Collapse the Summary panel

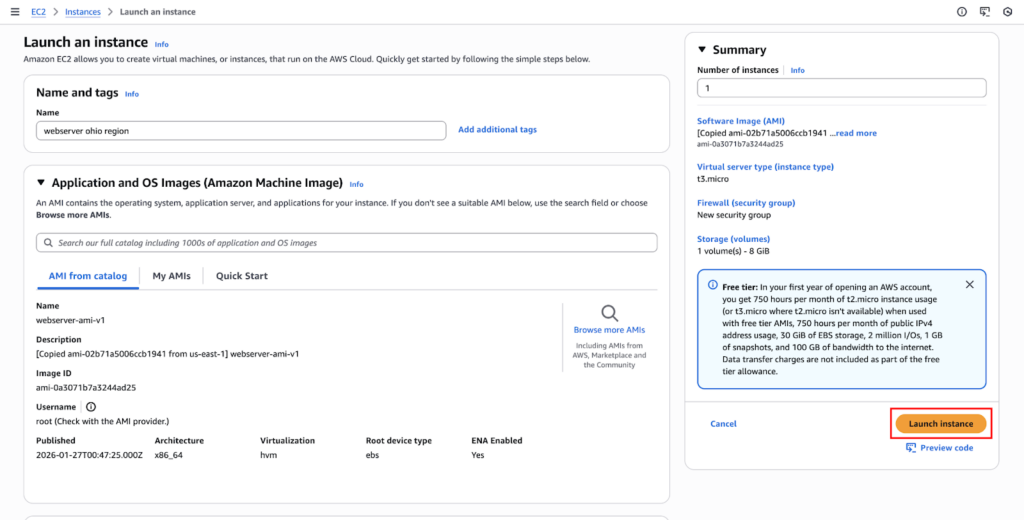click(702, 50)
